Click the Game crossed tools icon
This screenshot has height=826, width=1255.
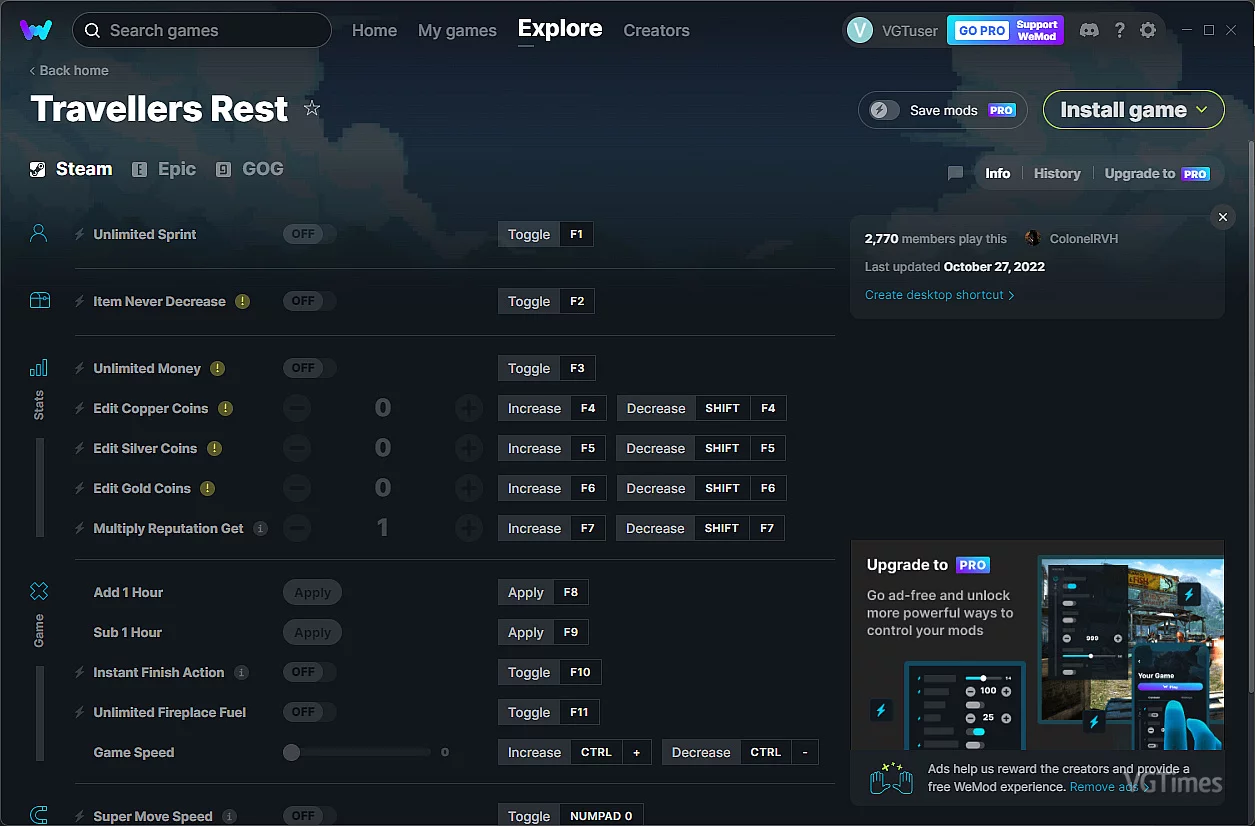[x=39, y=591]
